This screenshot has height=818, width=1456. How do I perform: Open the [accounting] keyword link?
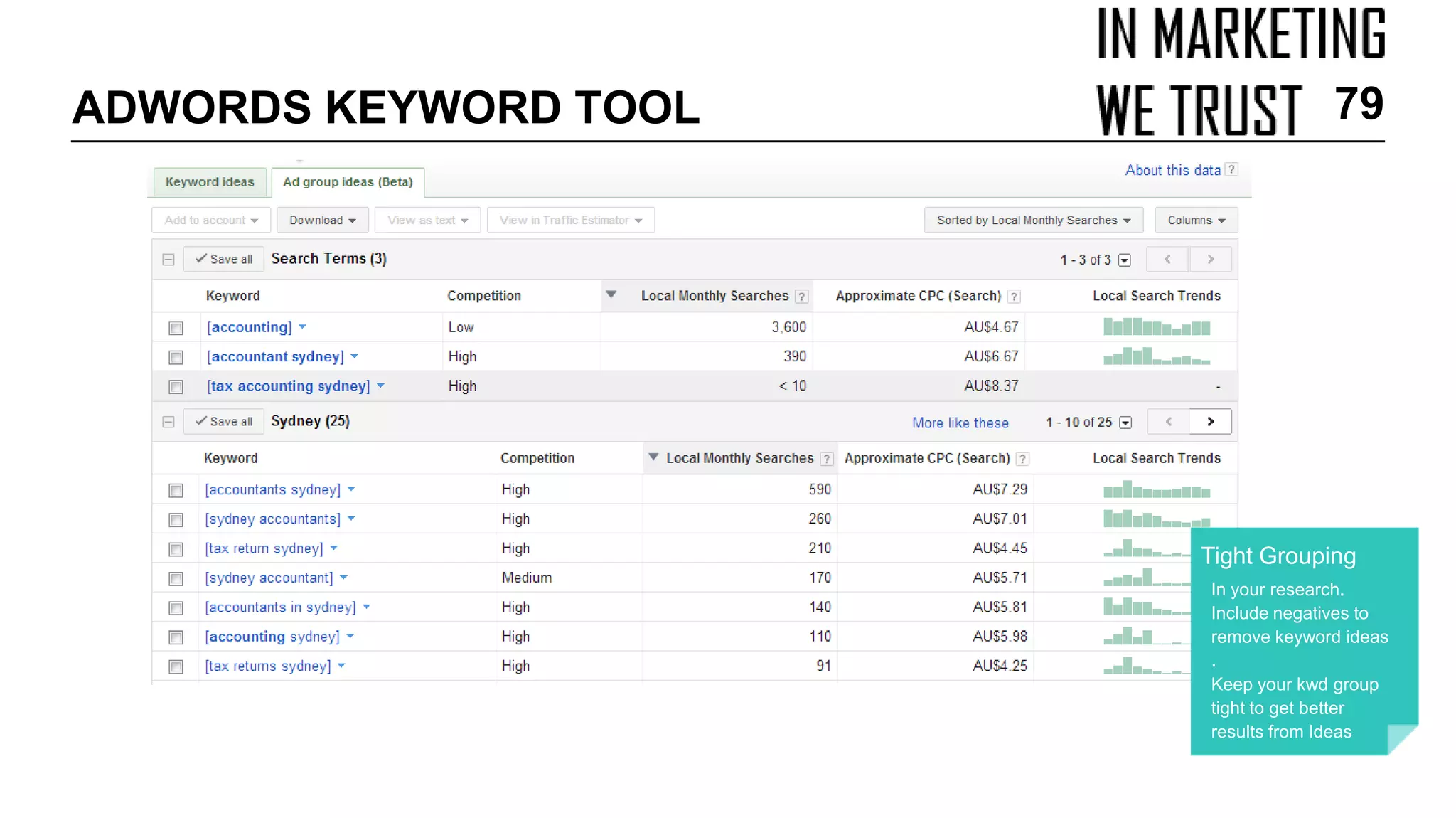(x=250, y=327)
